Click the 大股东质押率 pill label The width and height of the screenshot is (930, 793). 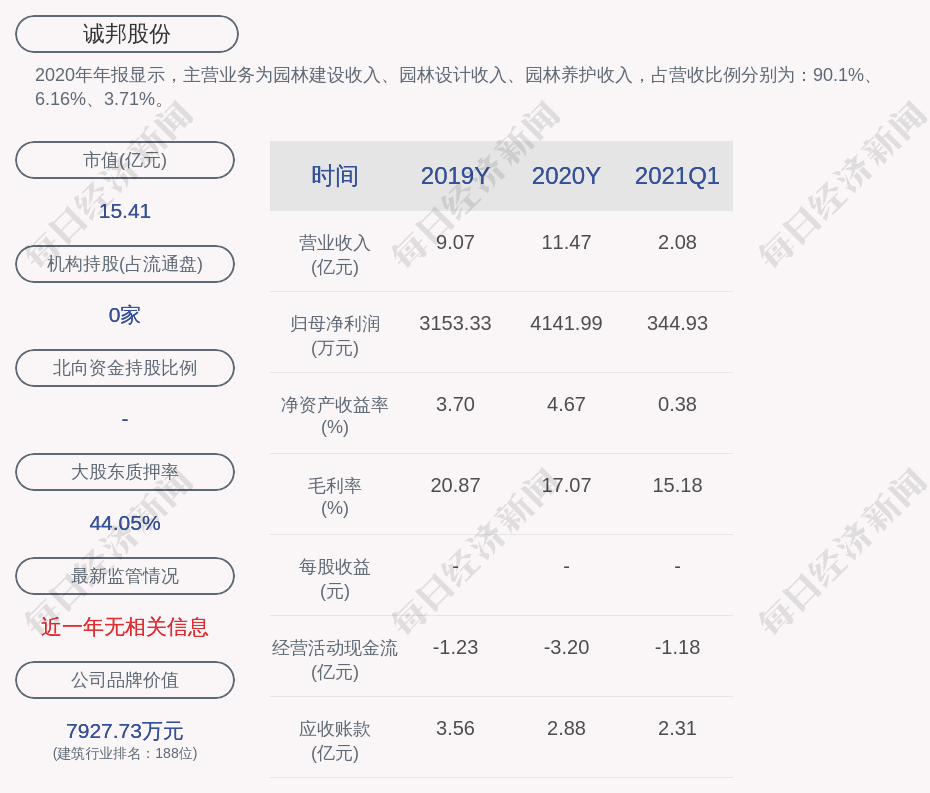(x=125, y=472)
